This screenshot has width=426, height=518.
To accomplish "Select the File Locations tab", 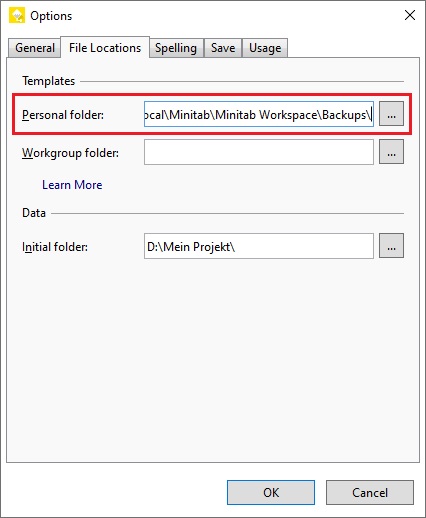I will [x=105, y=47].
